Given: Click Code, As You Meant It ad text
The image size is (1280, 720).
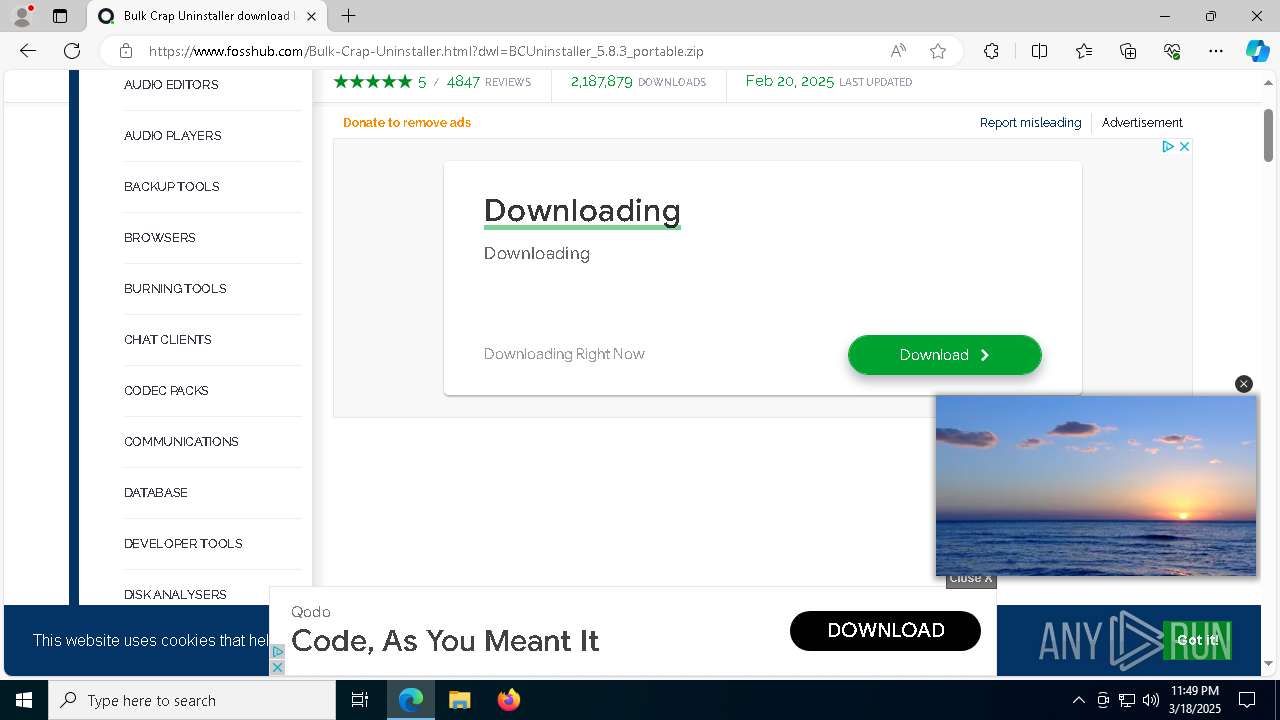Looking at the screenshot, I should (x=445, y=641).
